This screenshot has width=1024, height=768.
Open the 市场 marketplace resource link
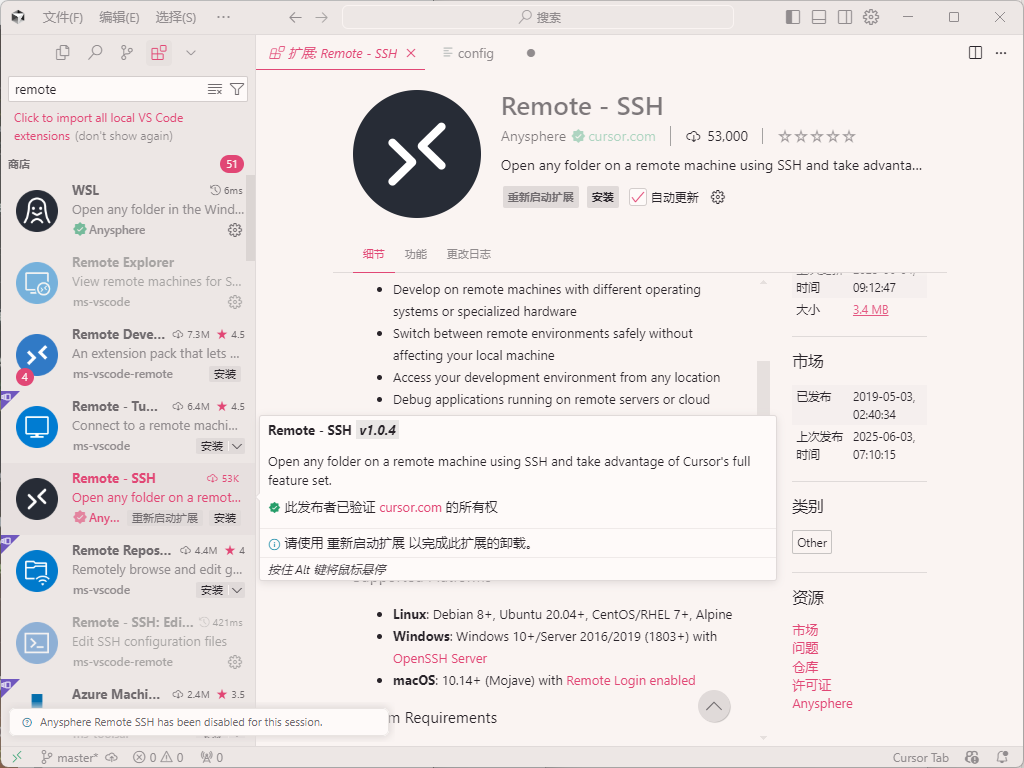[x=805, y=630]
